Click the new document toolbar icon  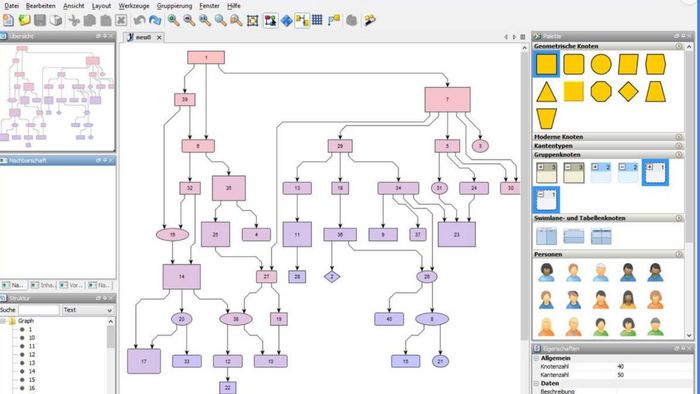(x=8, y=21)
